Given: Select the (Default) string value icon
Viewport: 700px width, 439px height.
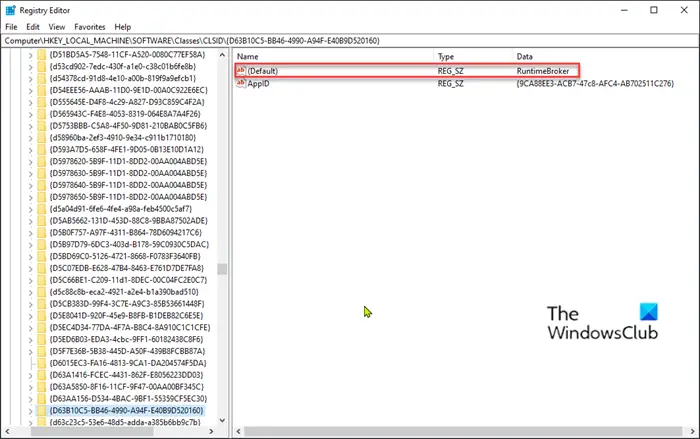Looking at the screenshot, I should pos(241,71).
